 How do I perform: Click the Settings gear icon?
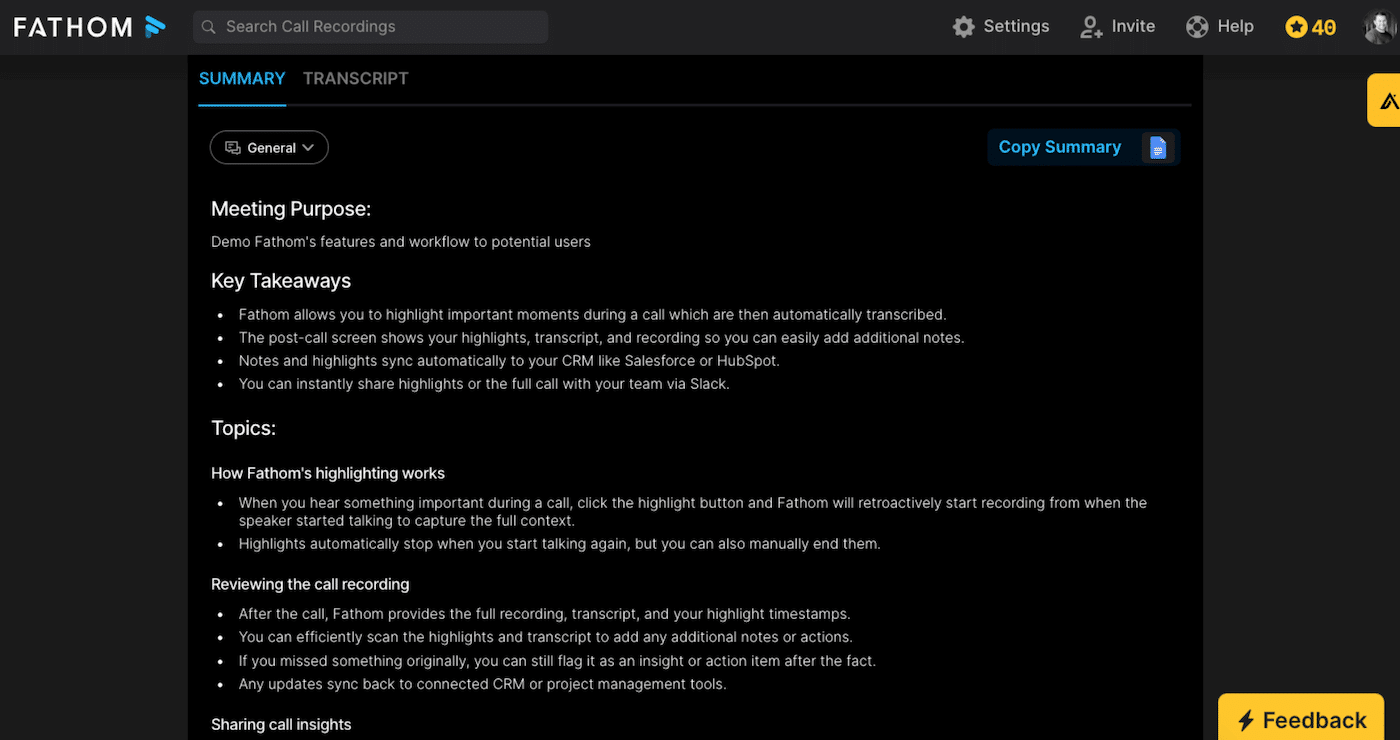[x=963, y=27]
